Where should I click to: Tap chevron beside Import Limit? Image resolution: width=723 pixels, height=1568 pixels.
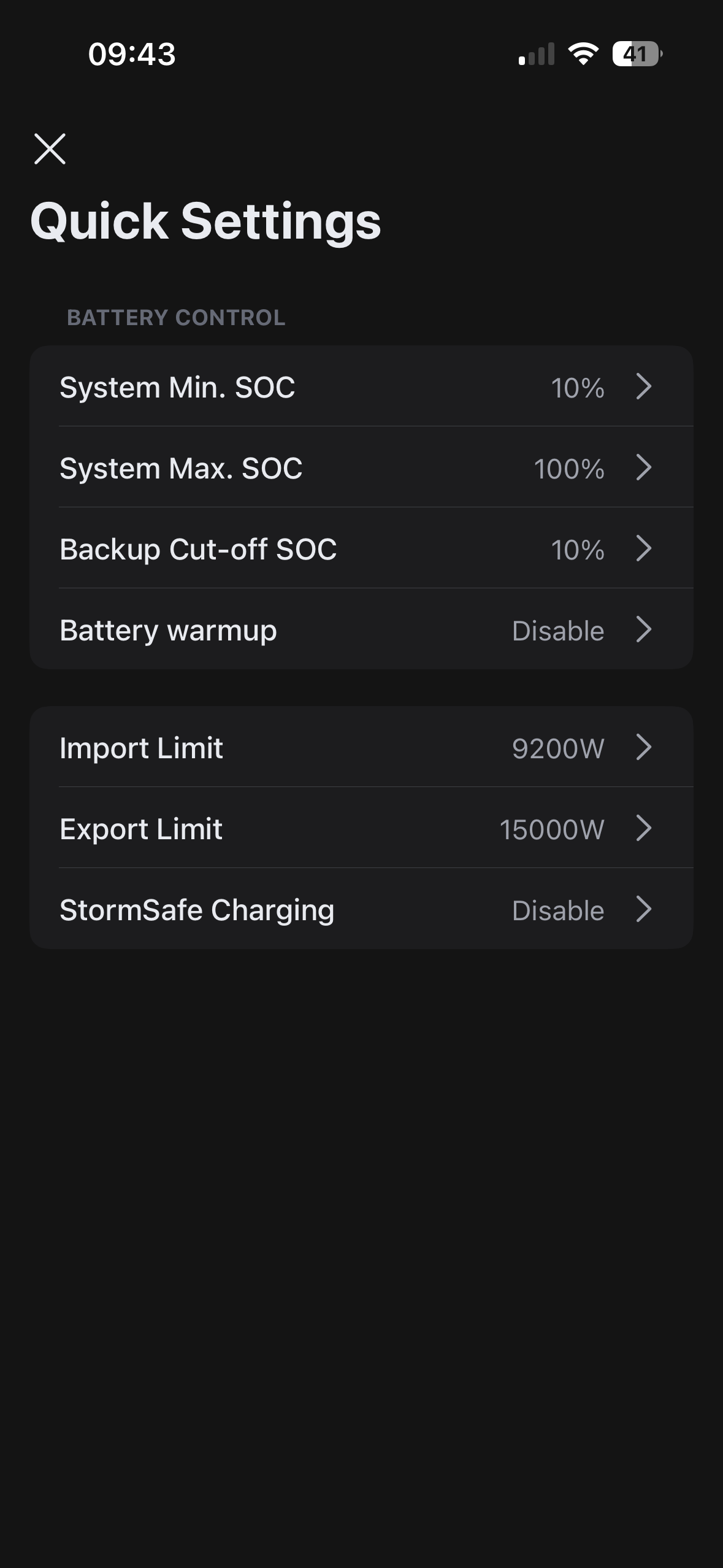[643, 748]
